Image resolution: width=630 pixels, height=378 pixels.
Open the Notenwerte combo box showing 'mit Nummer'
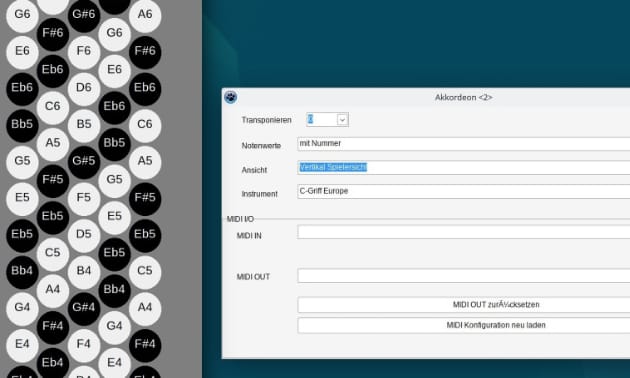464,144
